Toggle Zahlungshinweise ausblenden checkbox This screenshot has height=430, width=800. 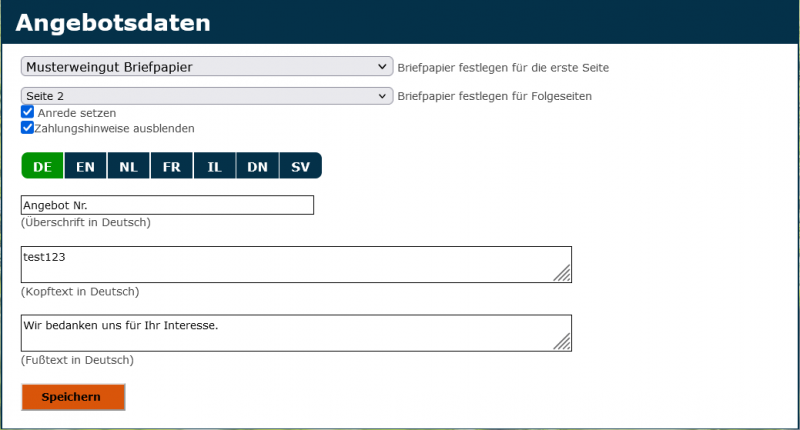[x=28, y=128]
